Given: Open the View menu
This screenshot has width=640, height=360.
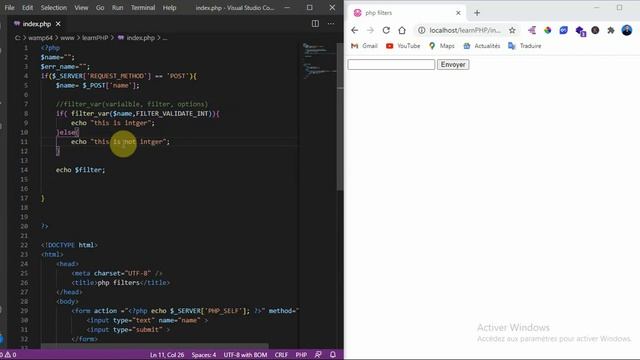Looking at the screenshot, I should [81, 7].
